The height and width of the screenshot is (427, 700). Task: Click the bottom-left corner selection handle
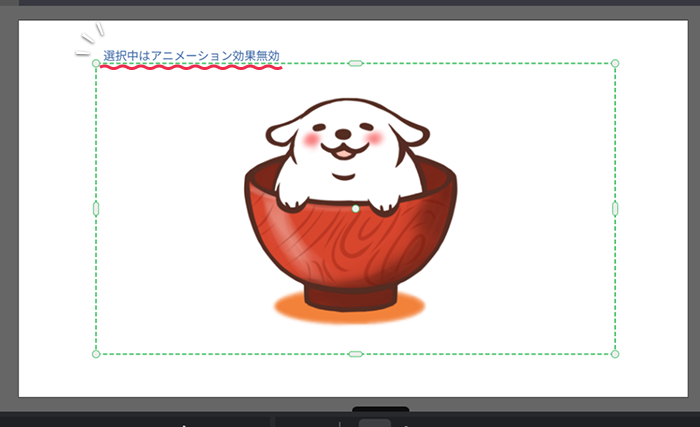96,354
